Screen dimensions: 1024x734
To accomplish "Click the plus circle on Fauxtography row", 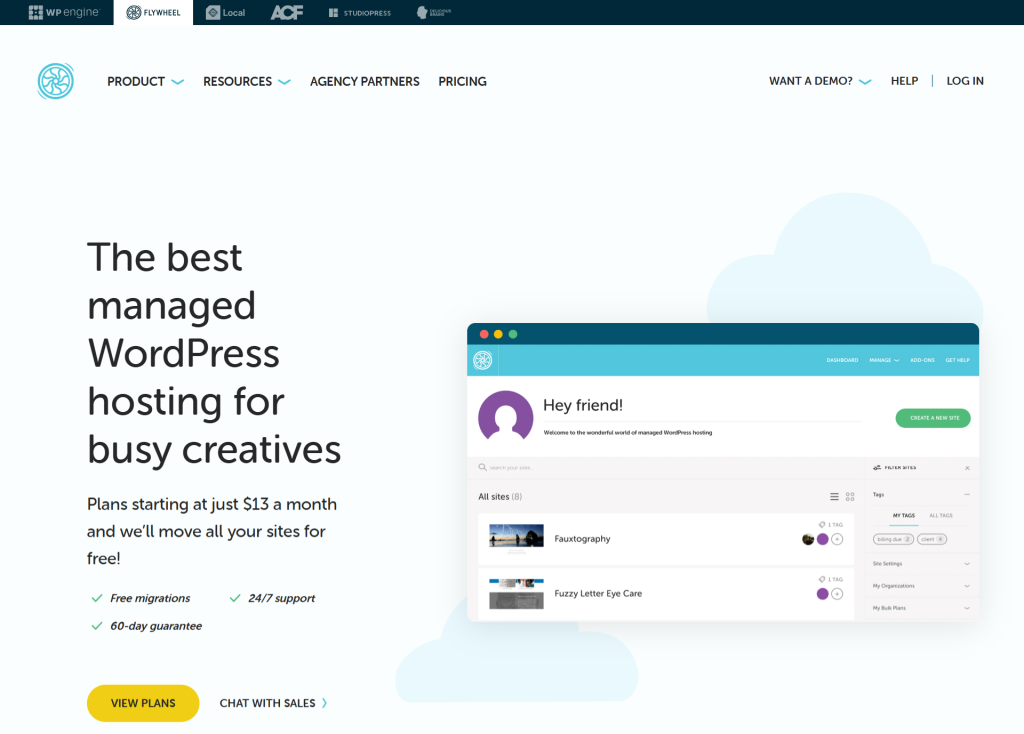I will pos(837,539).
